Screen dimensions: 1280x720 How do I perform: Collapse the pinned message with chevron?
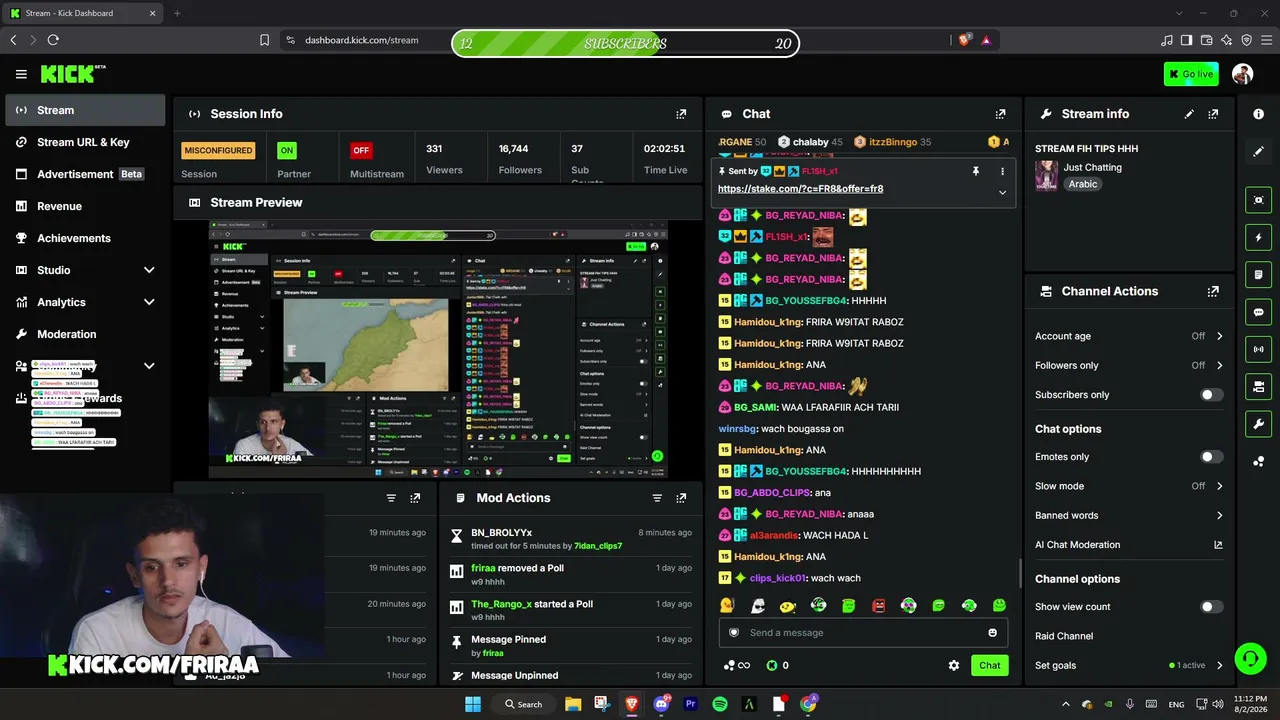click(x=1002, y=193)
